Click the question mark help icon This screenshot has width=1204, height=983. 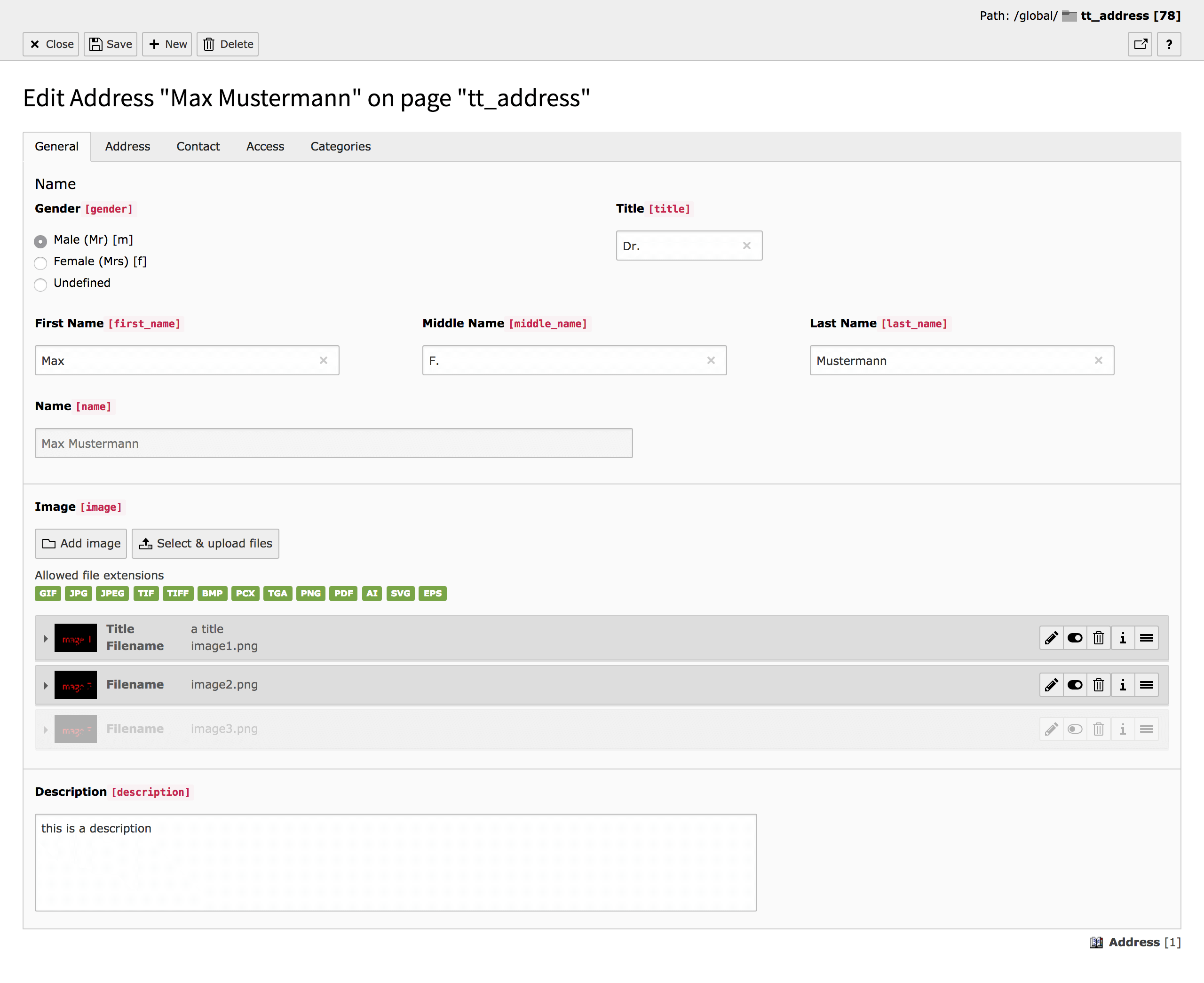point(1168,44)
